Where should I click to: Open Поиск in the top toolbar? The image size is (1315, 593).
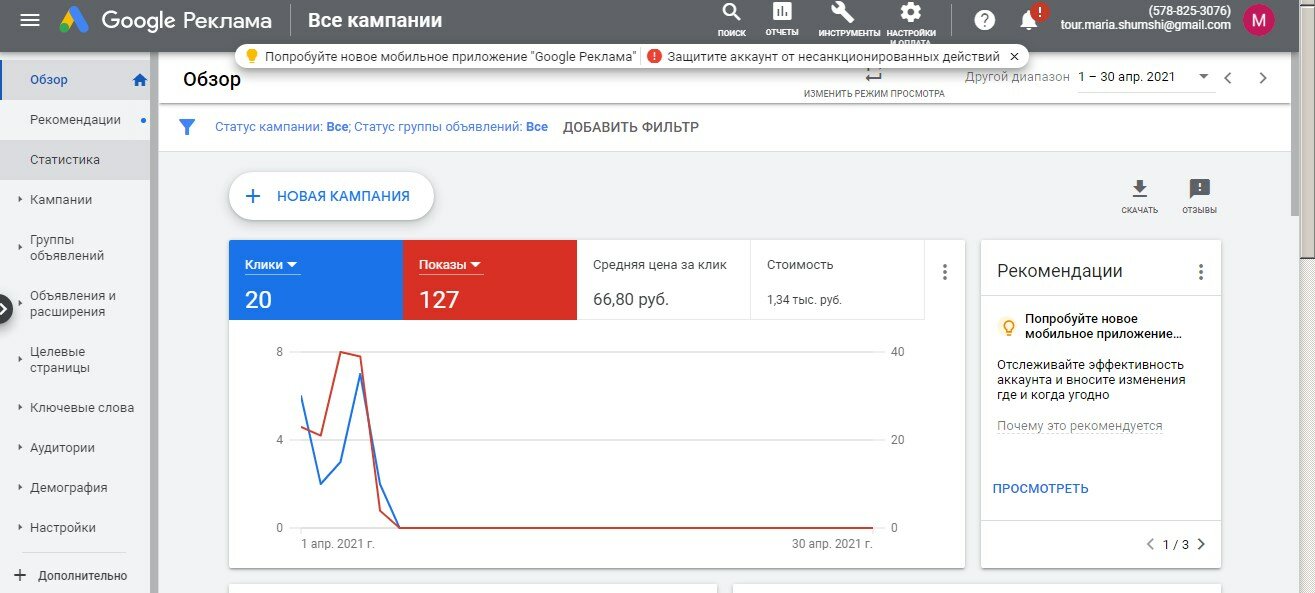tap(731, 18)
